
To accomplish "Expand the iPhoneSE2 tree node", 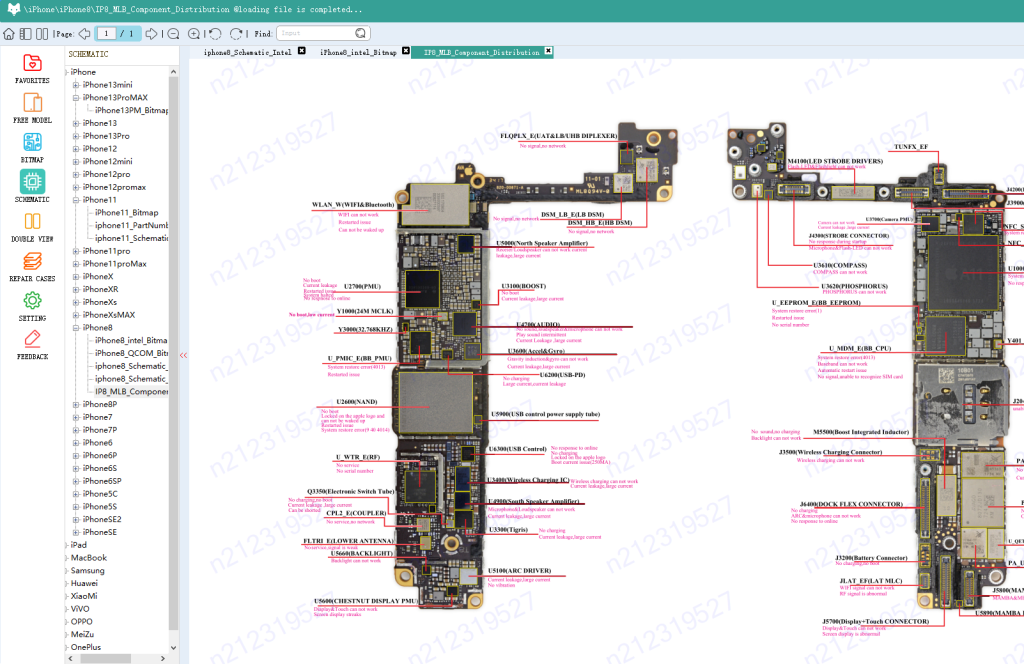I will coord(76,520).
